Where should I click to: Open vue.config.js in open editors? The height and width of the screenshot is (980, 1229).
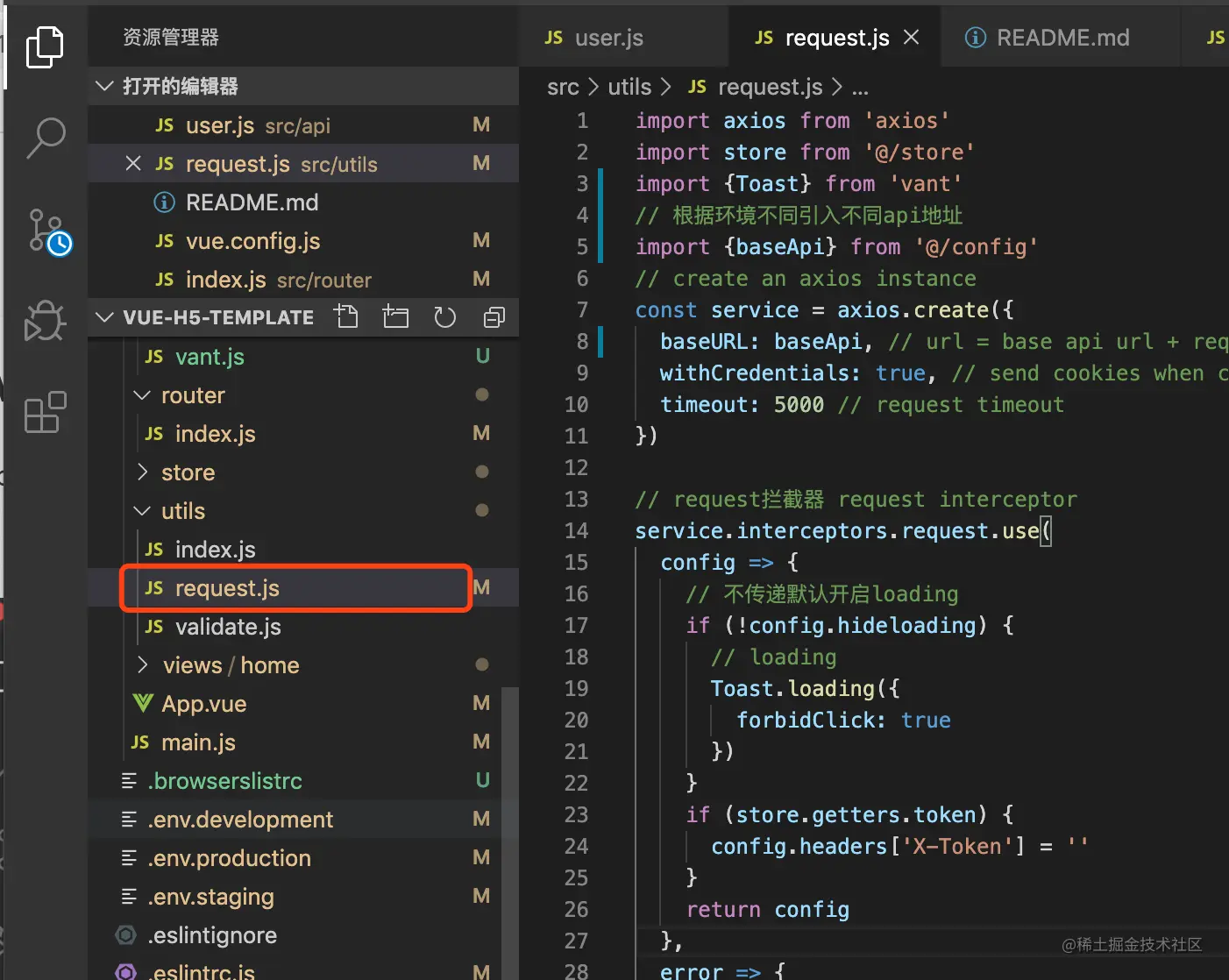coord(303,241)
